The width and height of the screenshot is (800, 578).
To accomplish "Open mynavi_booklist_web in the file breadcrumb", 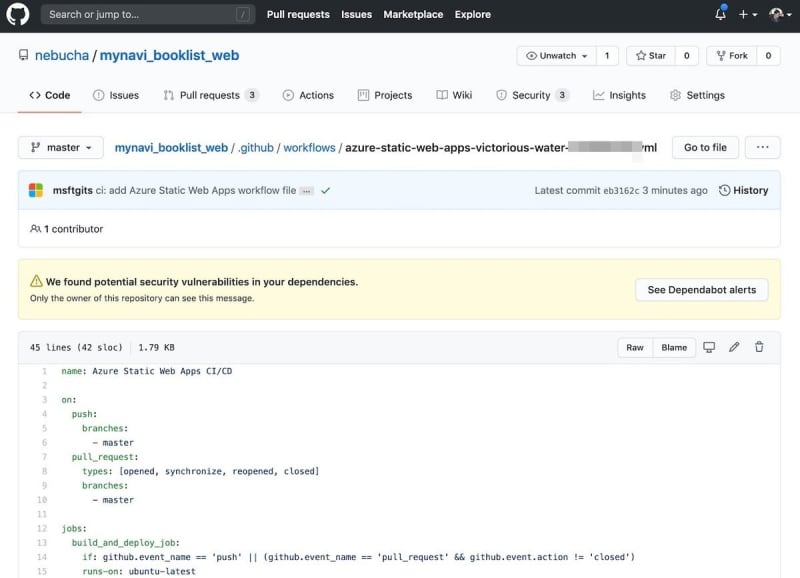I will coord(171,148).
